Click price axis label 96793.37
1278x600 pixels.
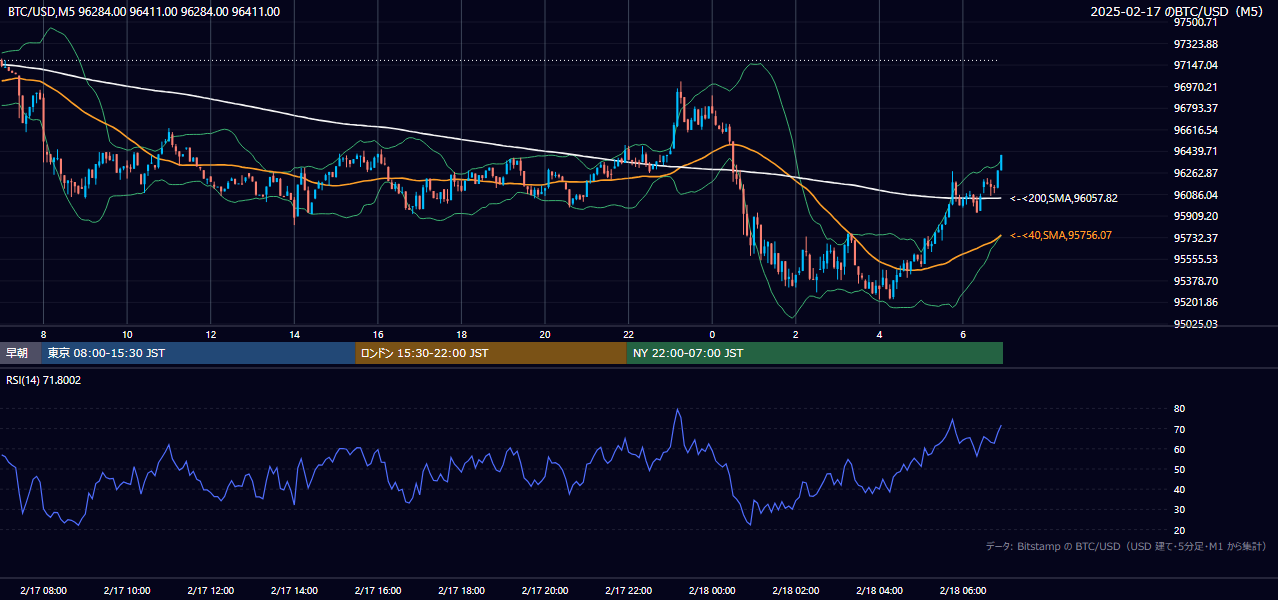click(1196, 108)
